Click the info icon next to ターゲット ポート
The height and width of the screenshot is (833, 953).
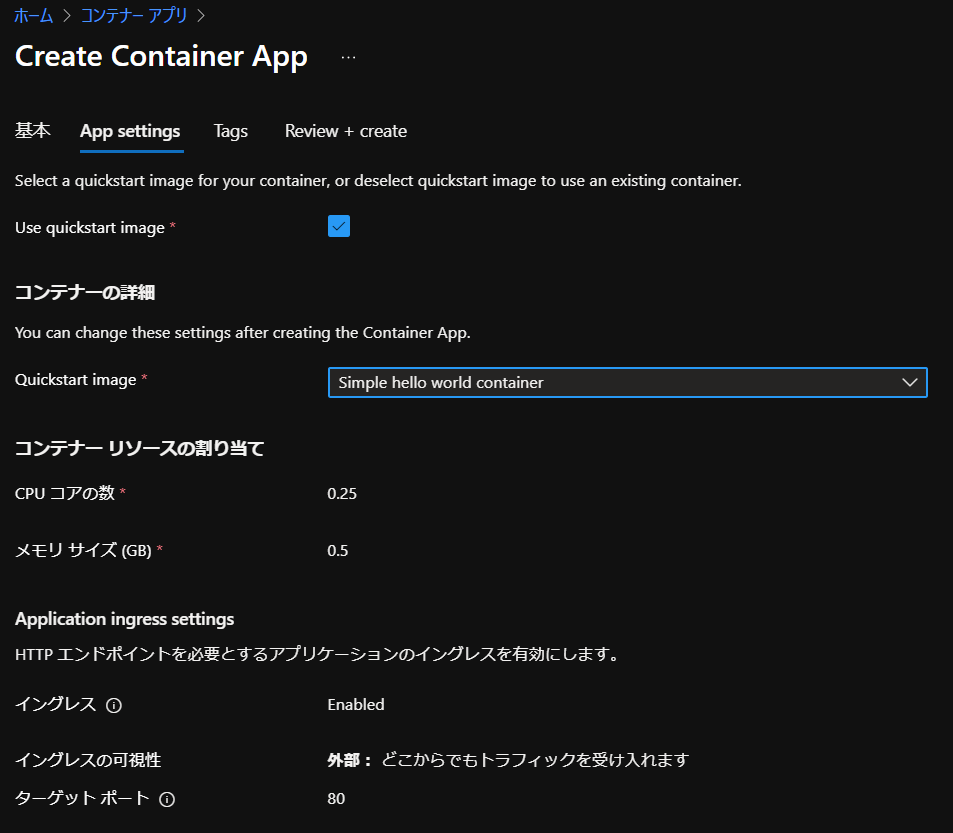167,799
